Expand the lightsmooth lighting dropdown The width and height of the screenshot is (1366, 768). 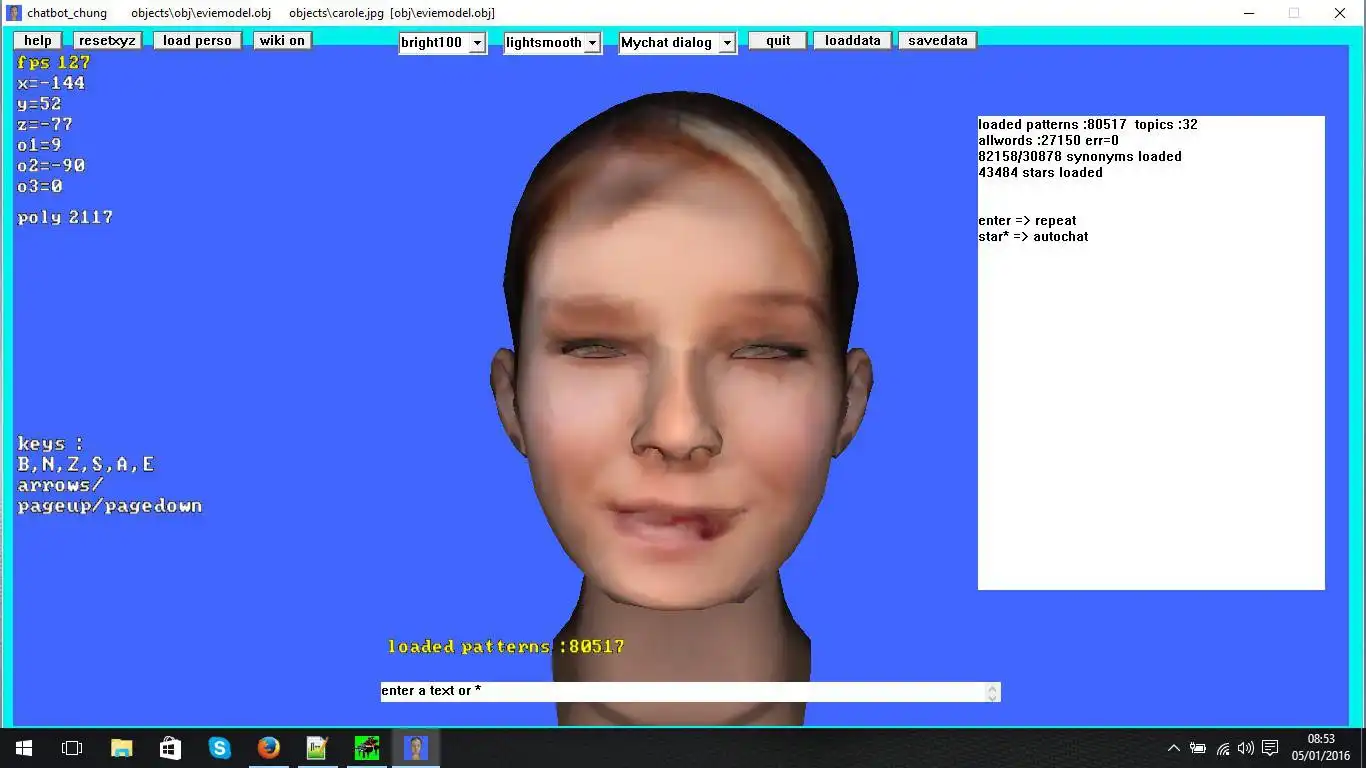552,43
